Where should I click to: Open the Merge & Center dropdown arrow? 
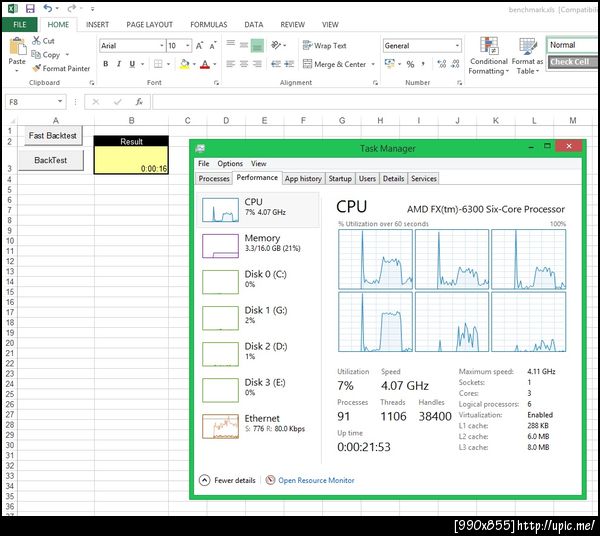pyautogui.click(x=373, y=64)
